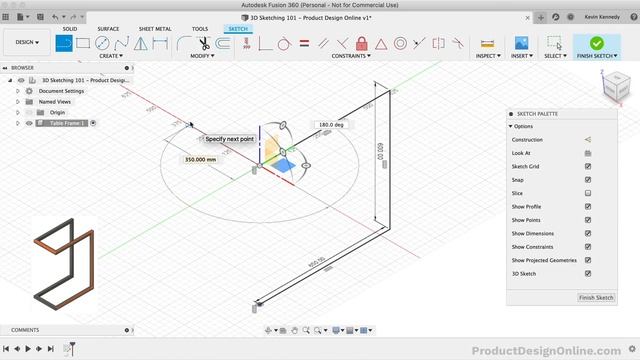Image resolution: width=640 pixels, height=360 pixels.
Task: Switch to the Solid tab
Action: [70, 29]
